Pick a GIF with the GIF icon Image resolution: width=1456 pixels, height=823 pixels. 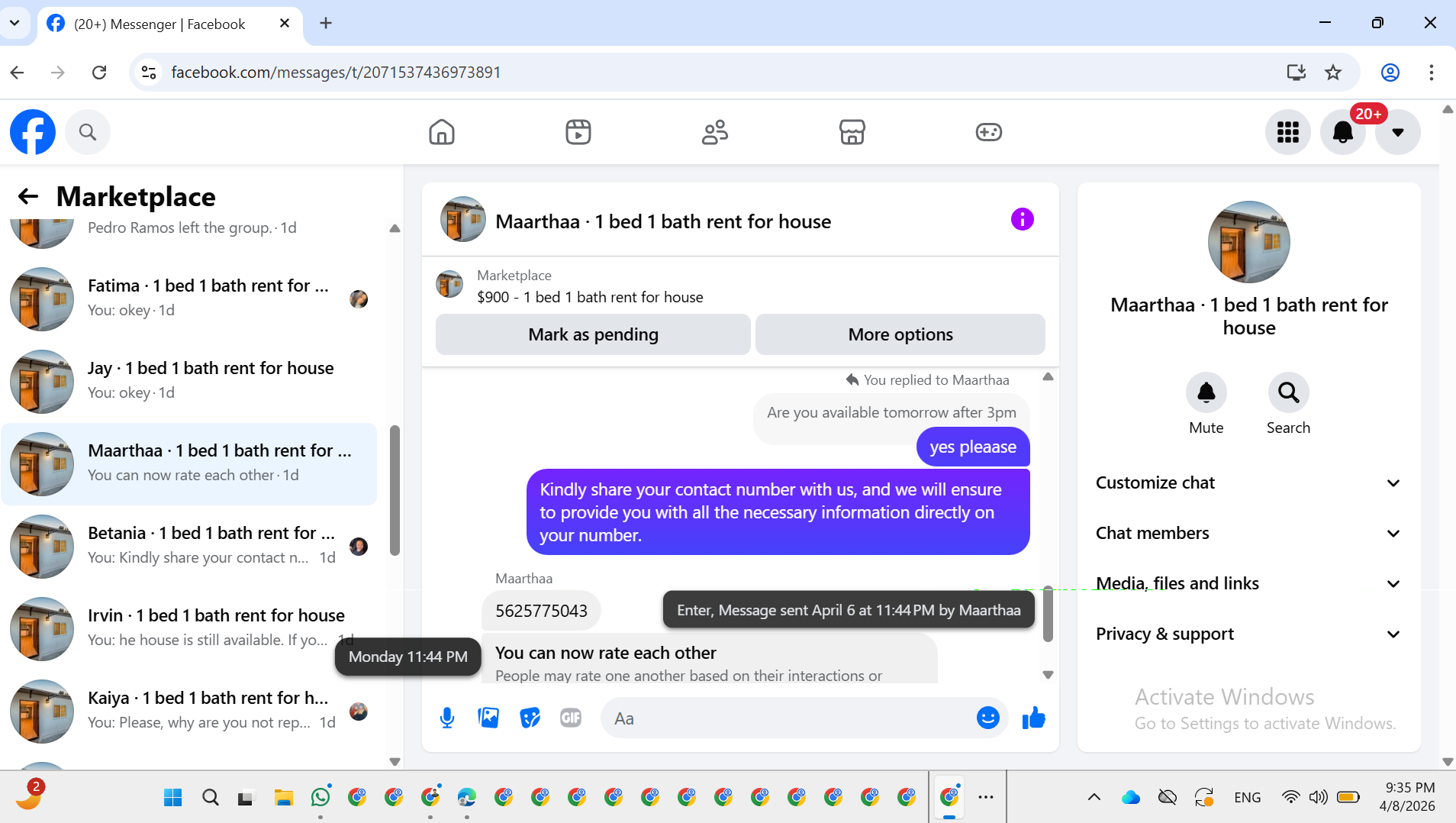[571, 718]
